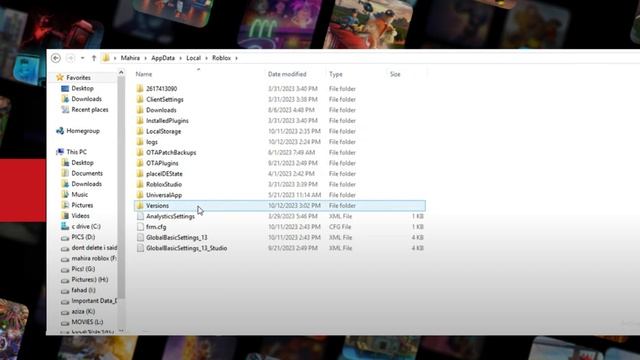The height and width of the screenshot is (360, 640).
Task: Select the LocalStorage folder icon
Action: point(140,131)
